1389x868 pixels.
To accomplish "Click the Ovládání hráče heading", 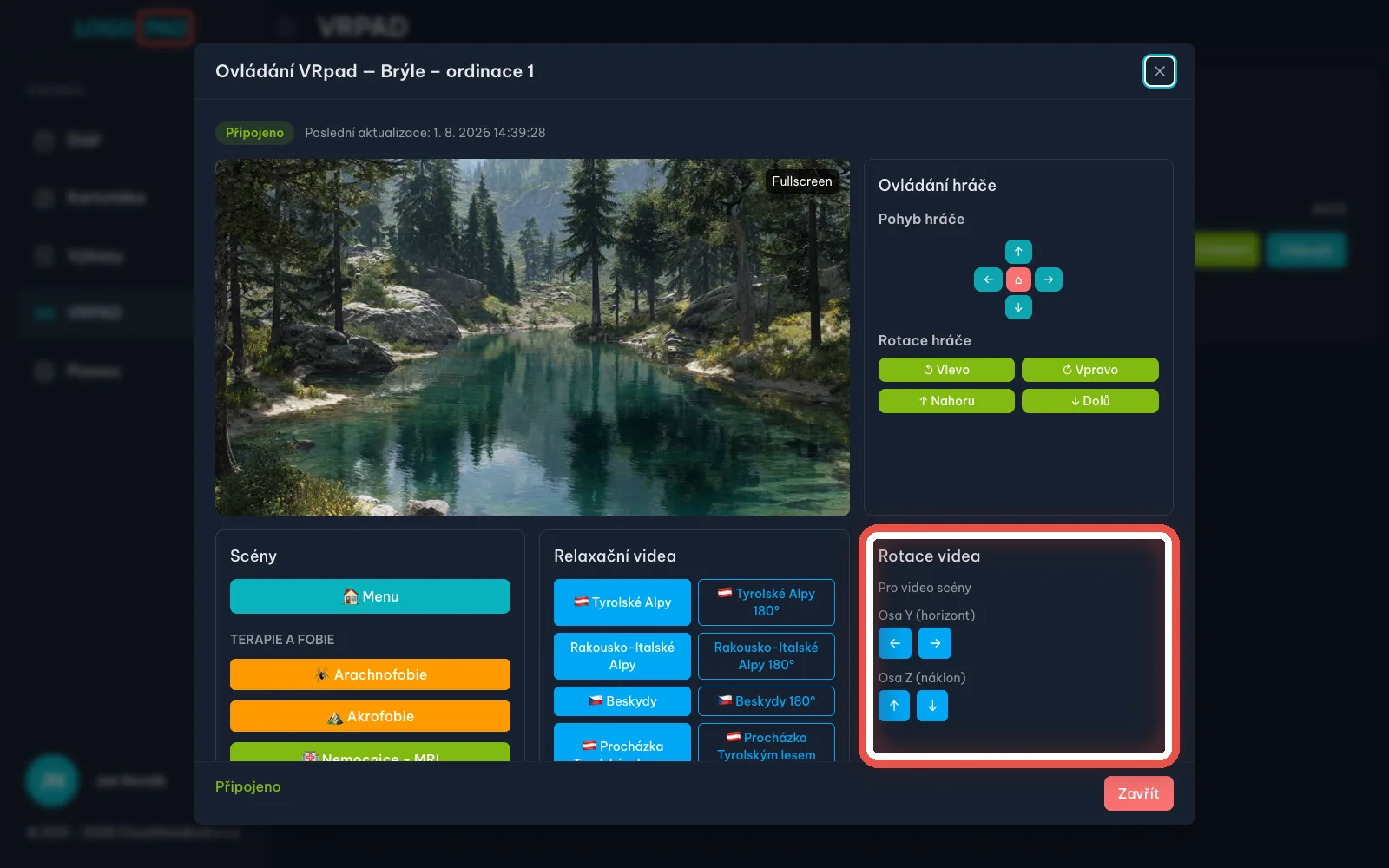I will [x=938, y=185].
